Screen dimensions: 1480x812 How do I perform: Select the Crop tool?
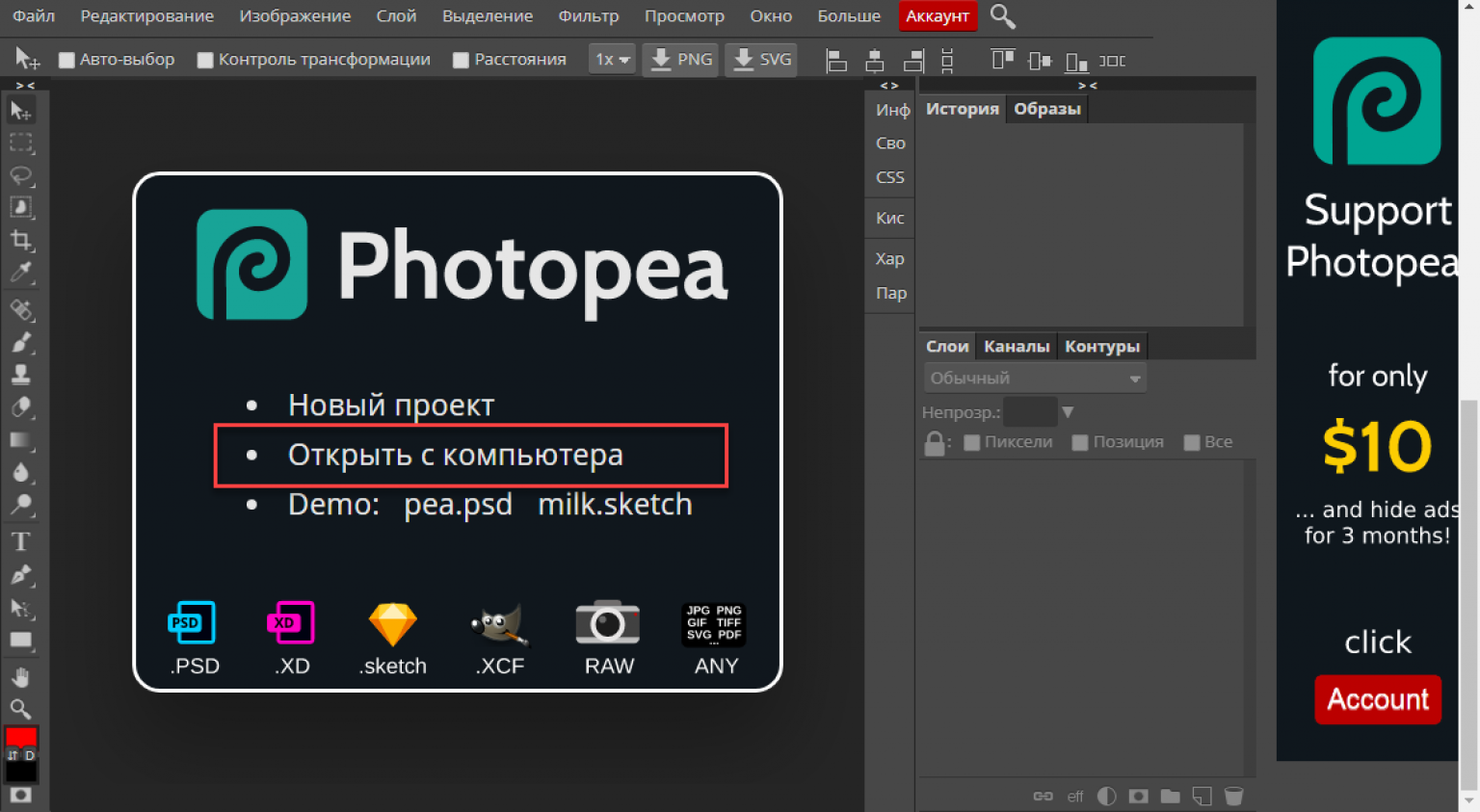pos(20,240)
